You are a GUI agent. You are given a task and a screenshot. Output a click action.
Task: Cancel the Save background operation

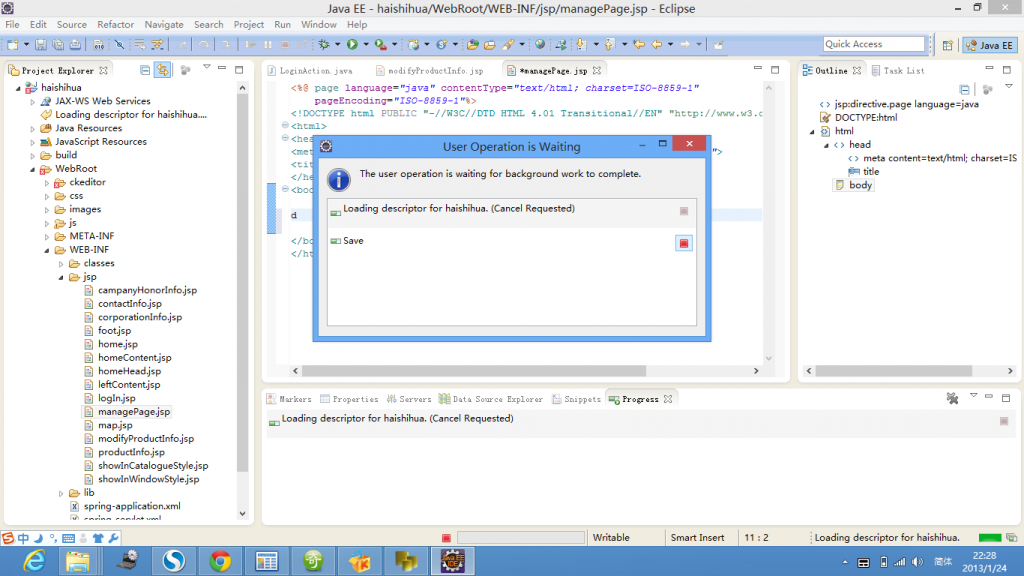[x=684, y=242]
